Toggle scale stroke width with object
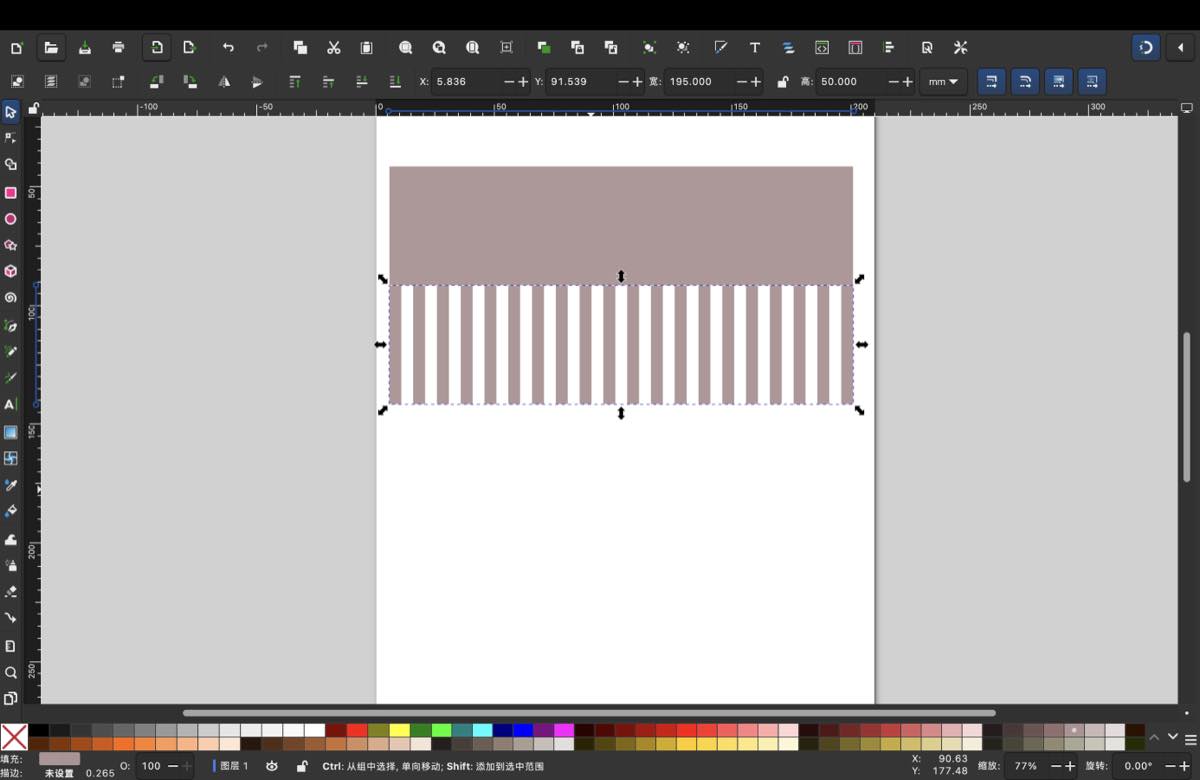 tap(991, 81)
